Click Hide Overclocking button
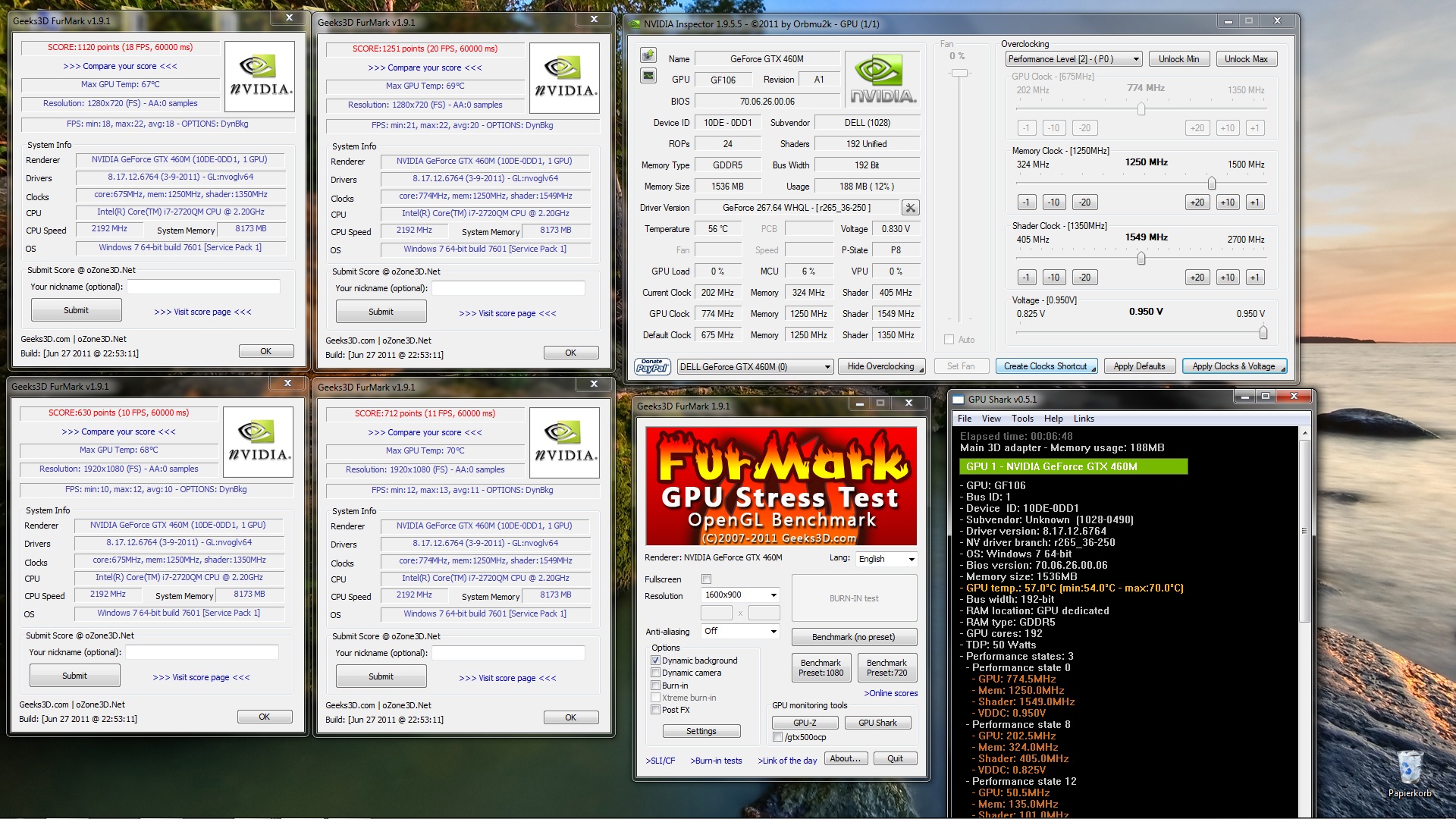The width and height of the screenshot is (1456, 819). click(x=881, y=366)
